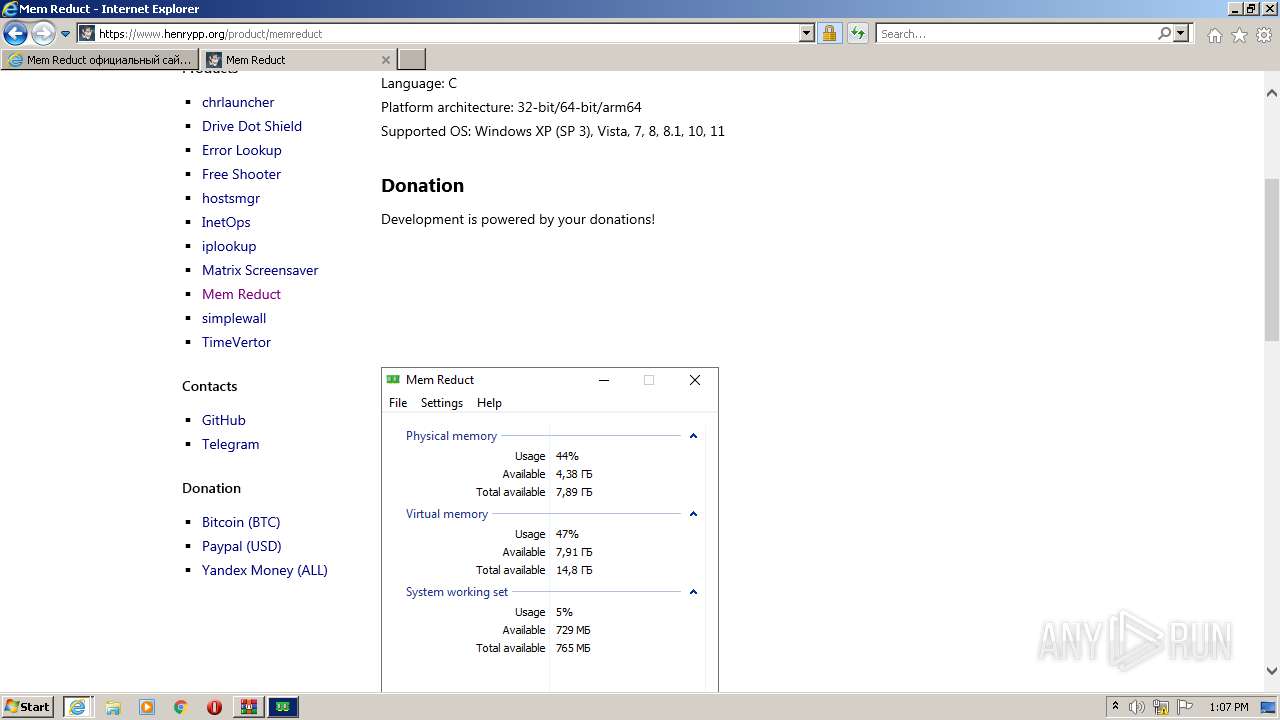
Task: Open the InetOps link
Action: click(x=226, y=222)
